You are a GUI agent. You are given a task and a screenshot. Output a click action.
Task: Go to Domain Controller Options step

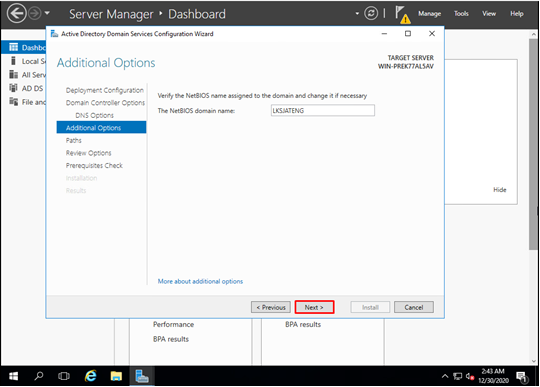tap(105, 103)
